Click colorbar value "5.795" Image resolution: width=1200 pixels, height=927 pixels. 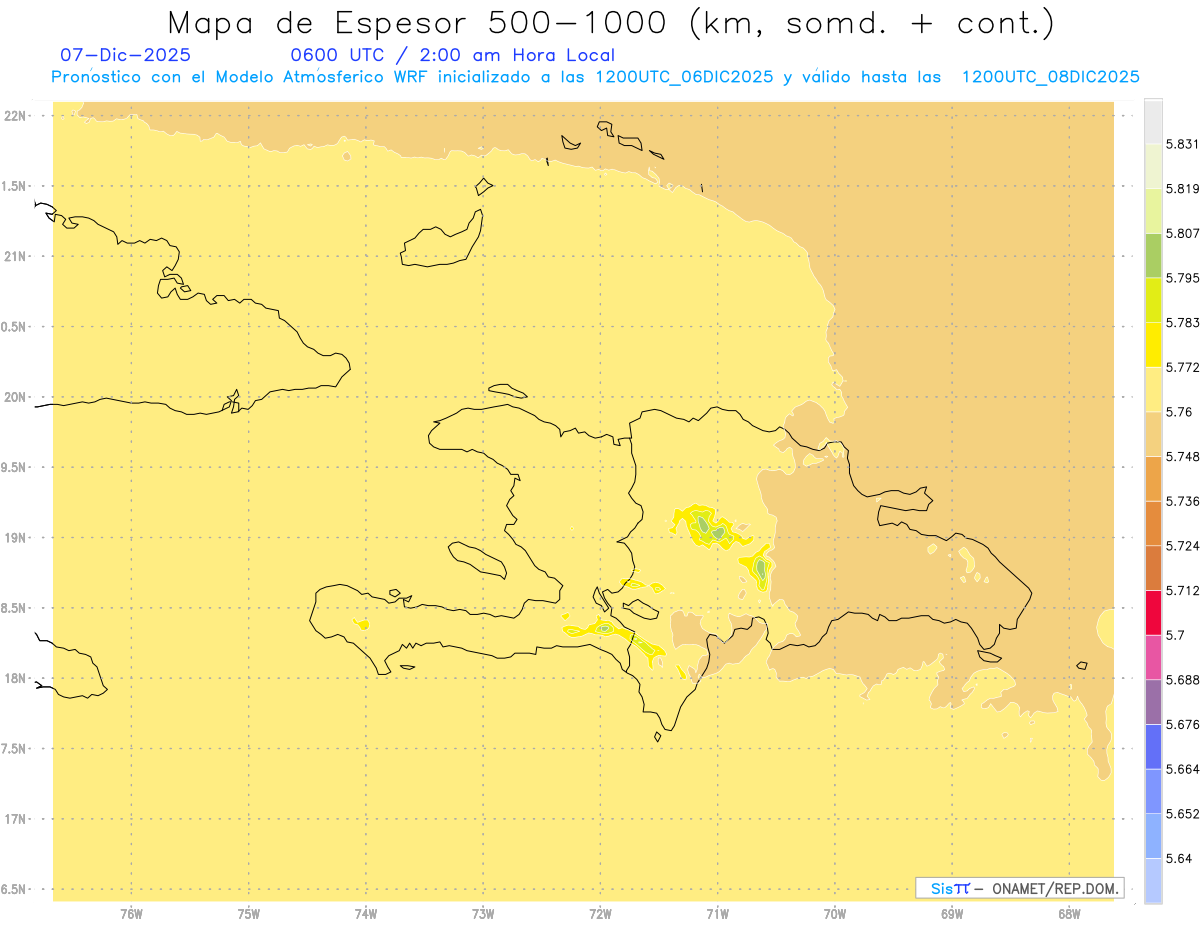pyautogui.click(x=1182, y=278)
